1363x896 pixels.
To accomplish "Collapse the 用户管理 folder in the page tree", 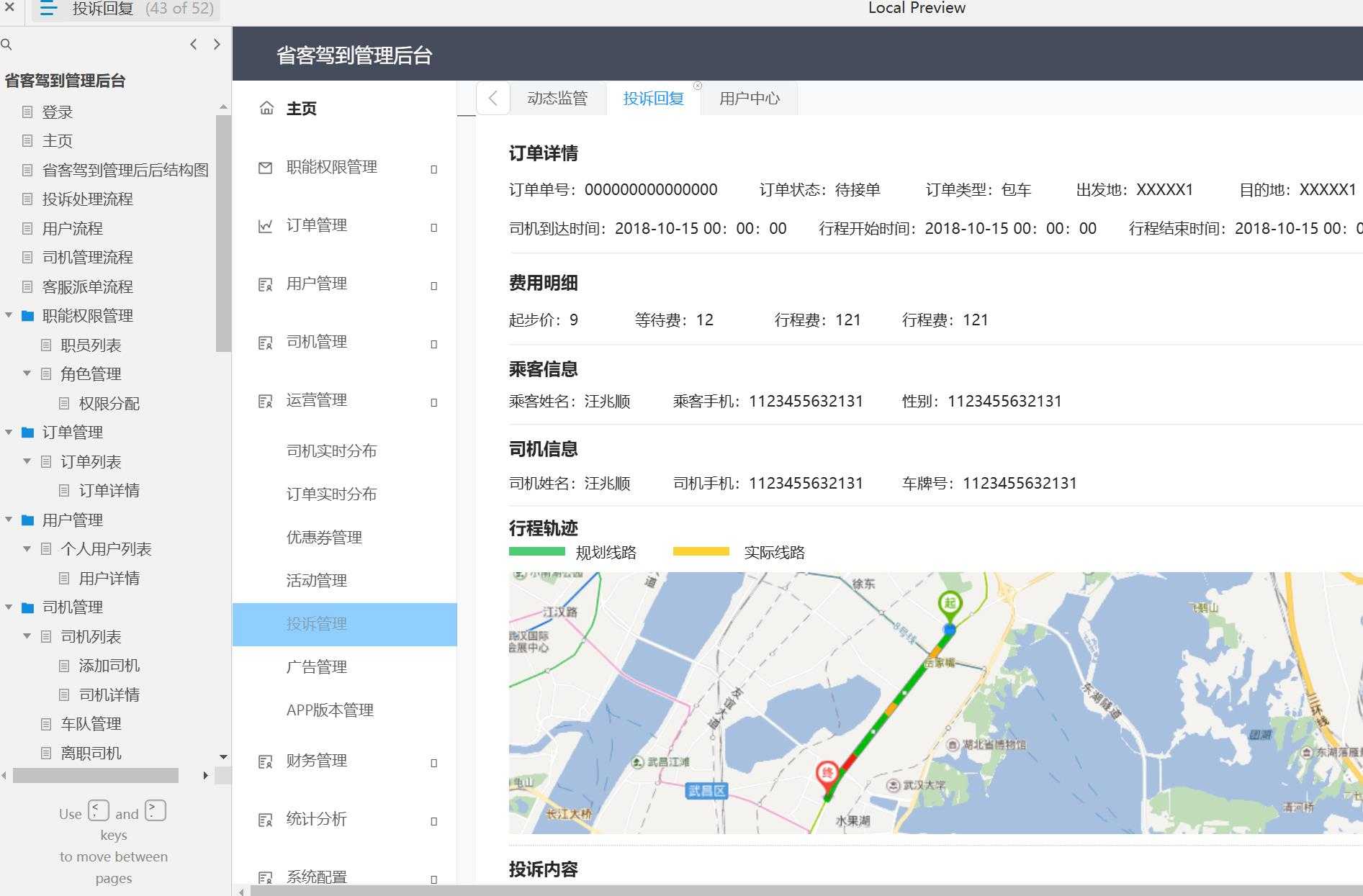I will tap(9, 520).
